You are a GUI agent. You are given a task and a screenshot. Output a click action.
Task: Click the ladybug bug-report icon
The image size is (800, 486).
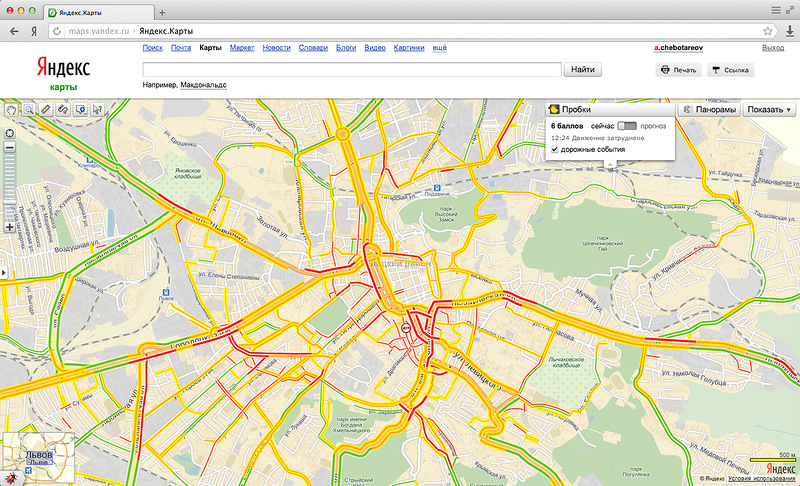click(10, 478)
